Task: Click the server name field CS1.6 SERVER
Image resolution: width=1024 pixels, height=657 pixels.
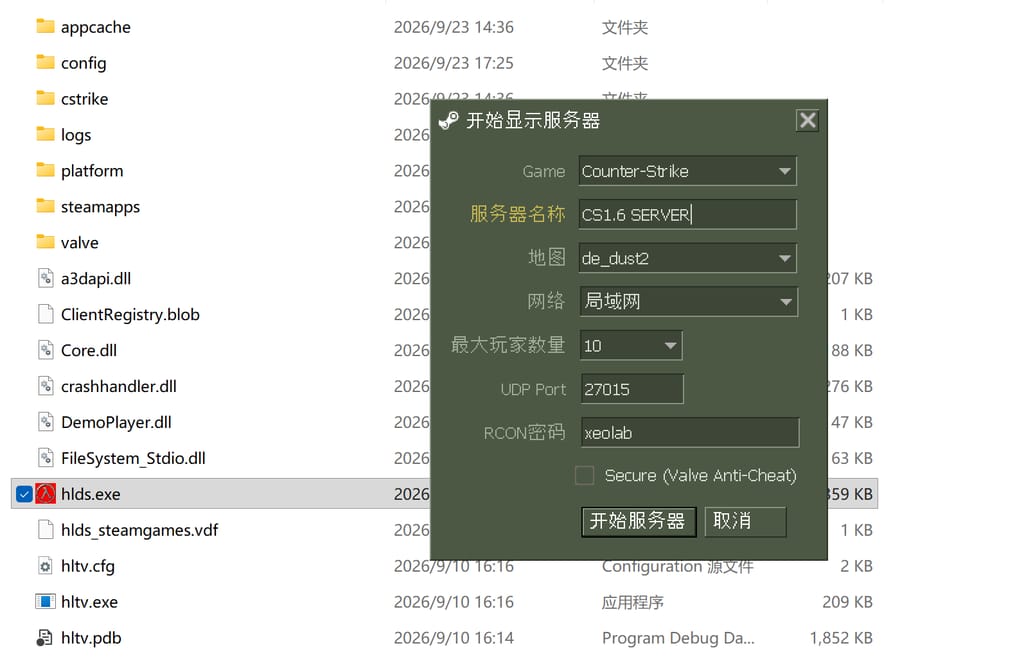Action: coord(687,214)
